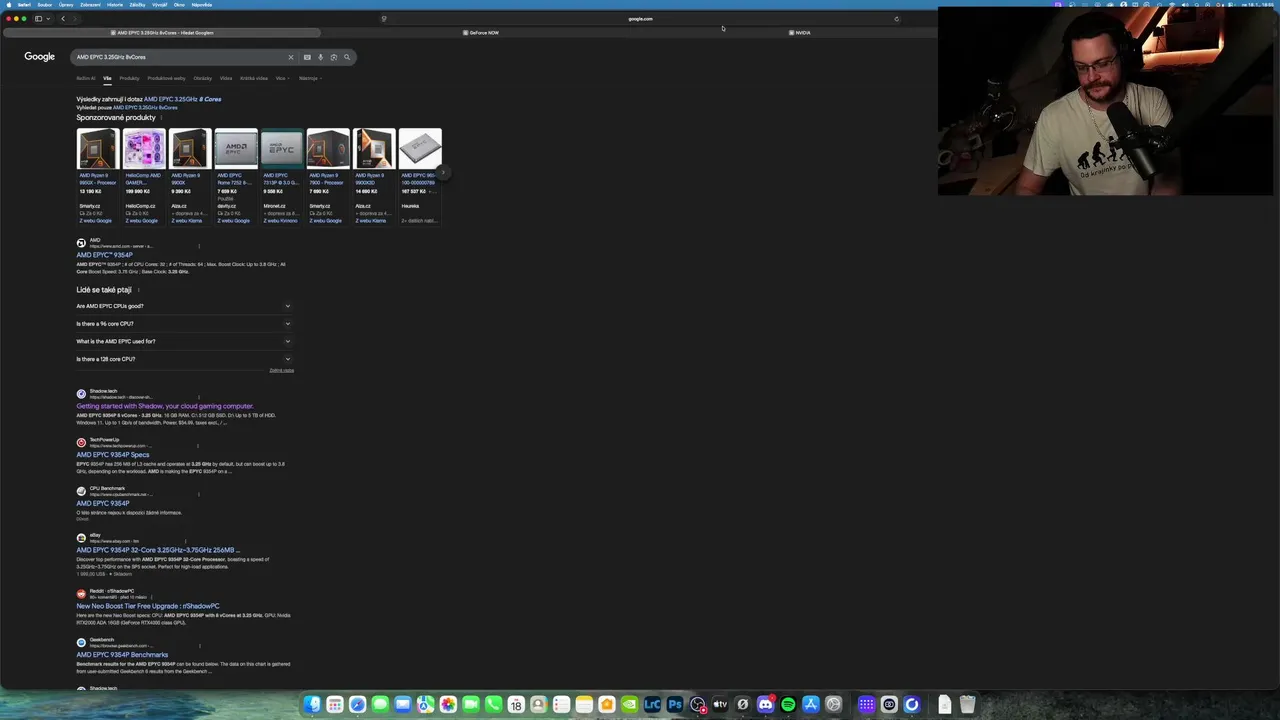The height and width of the screenshot is (720, 1280).
Task: Open Discord from the Dock
Action: tap(765, 704)
